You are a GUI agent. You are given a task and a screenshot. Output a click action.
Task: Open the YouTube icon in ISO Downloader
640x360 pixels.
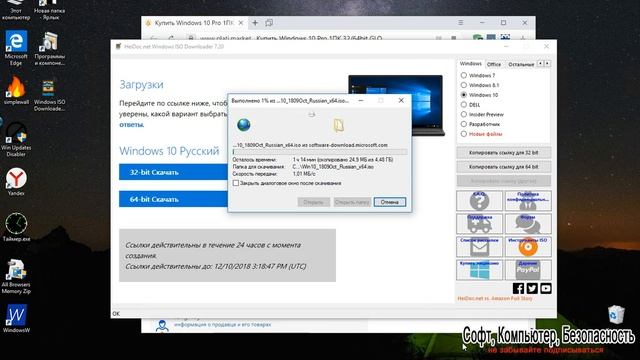click(x=546, y=289)
